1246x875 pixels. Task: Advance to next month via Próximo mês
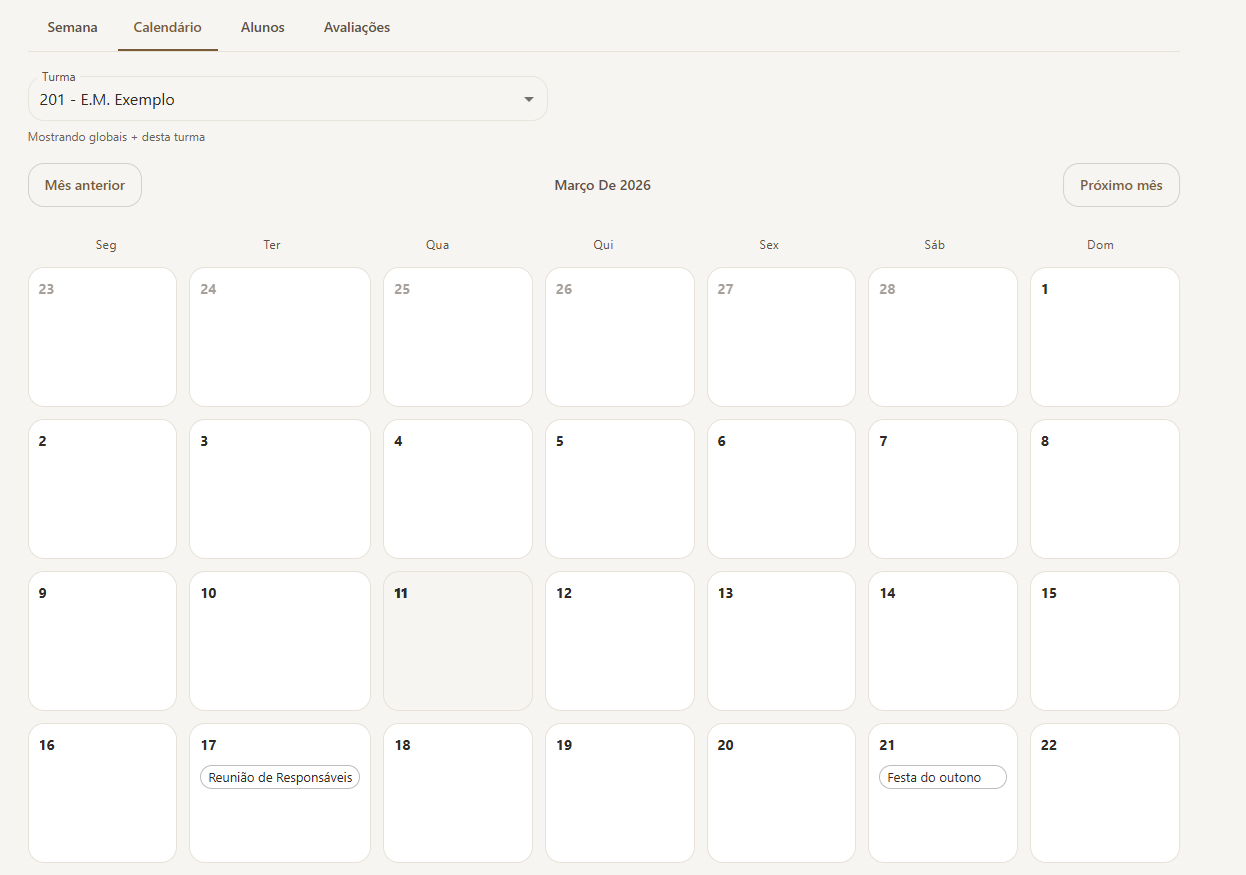pyautogui.click(x=1121, y=184)
